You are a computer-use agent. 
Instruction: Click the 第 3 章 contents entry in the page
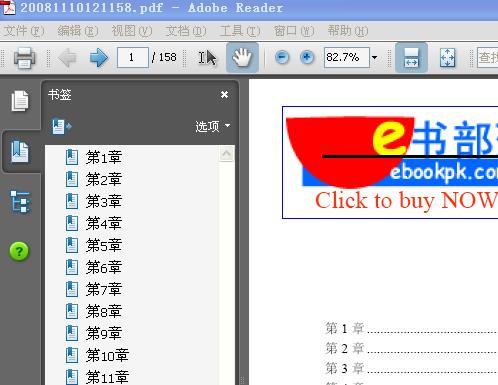click(x=411, y=368)
